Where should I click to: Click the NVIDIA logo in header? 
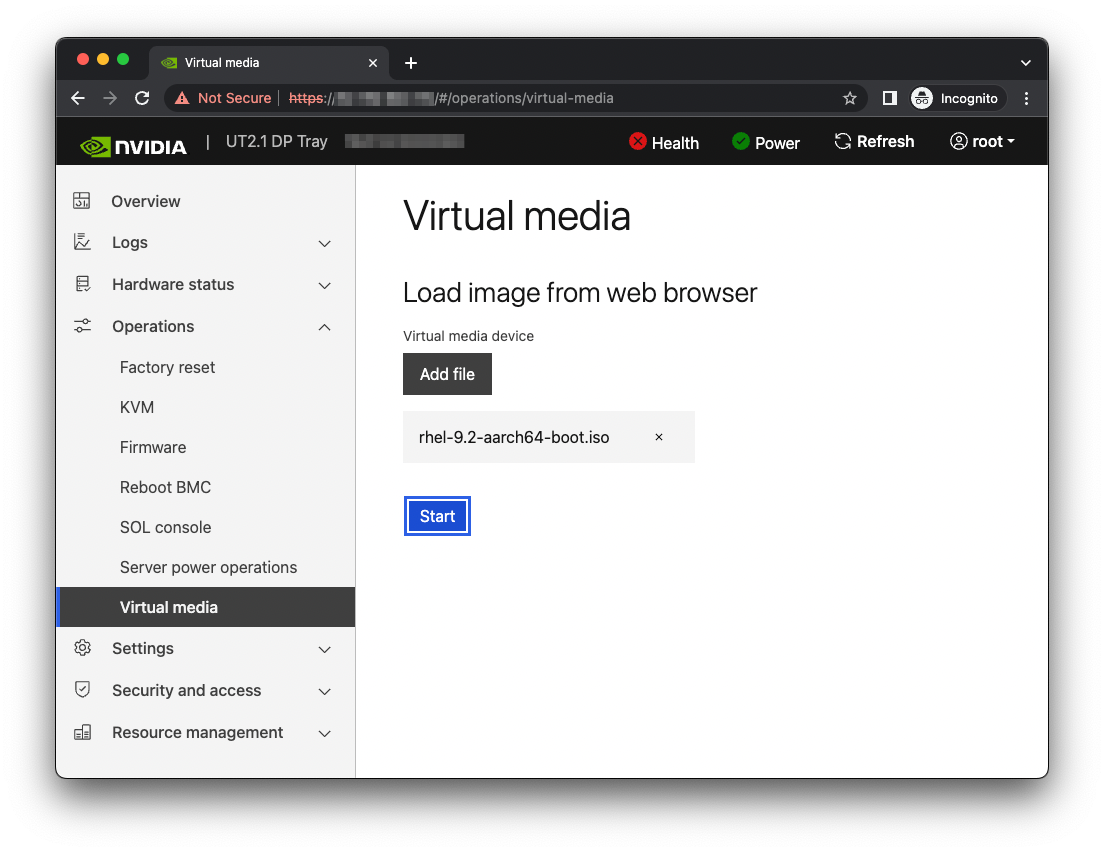pos(133,146)
